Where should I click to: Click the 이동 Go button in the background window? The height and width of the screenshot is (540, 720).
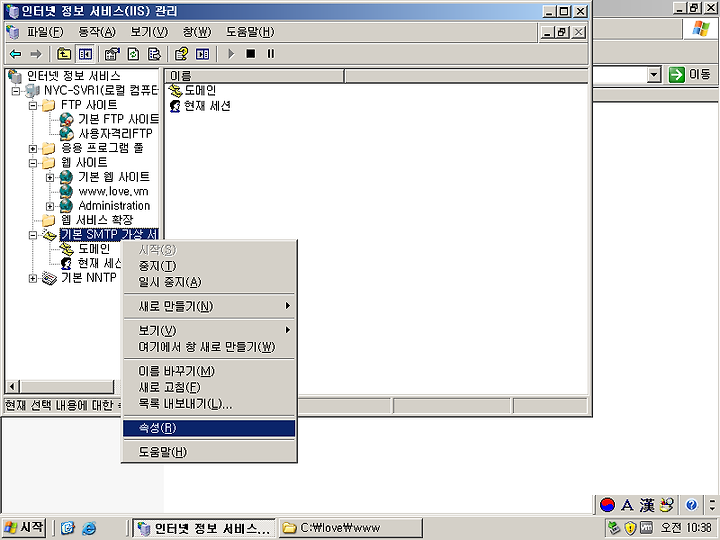coord(691,74)
